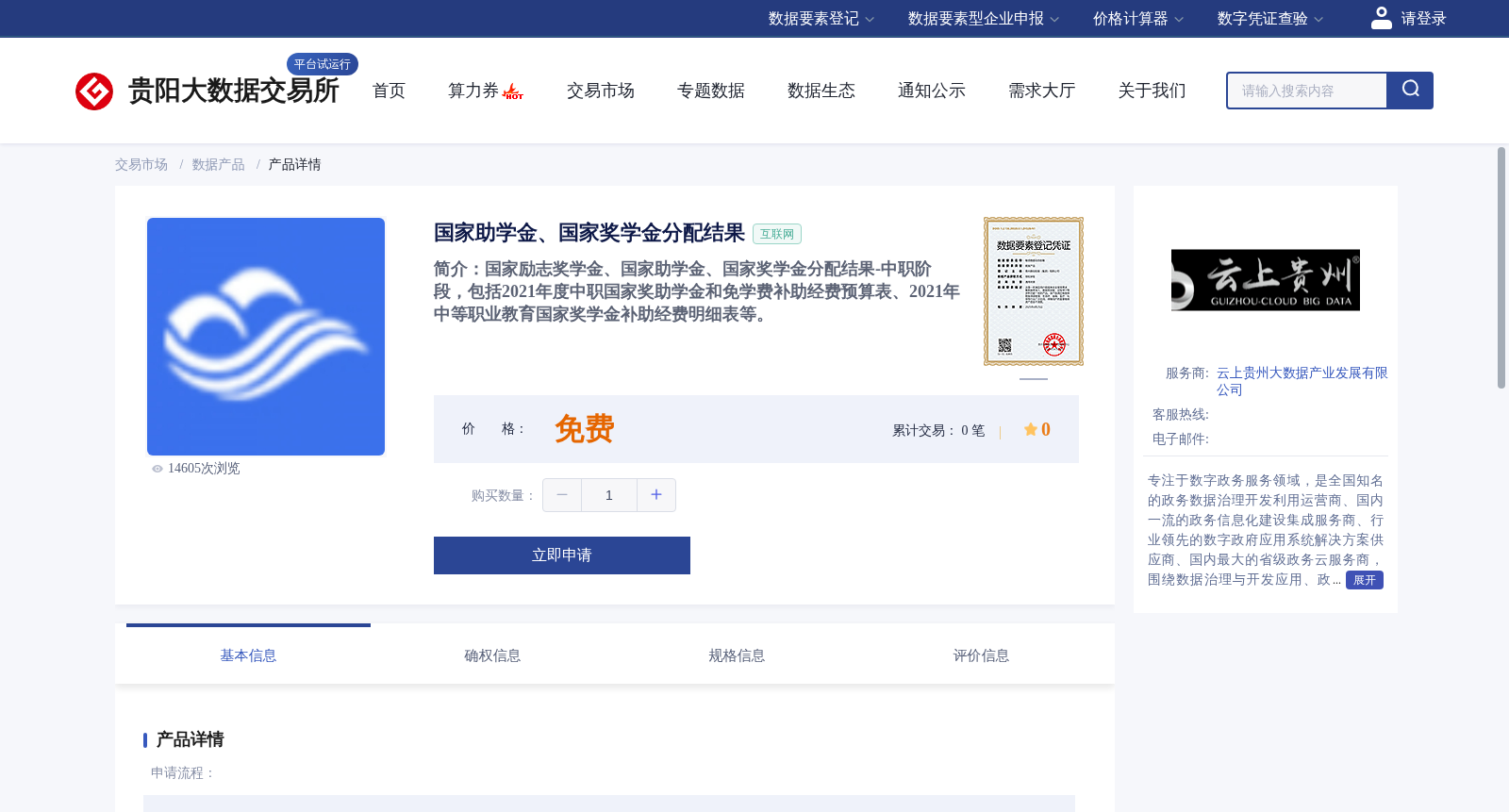This screenshot has height=812, width=1509.
Task: Switch to the 基本信息 tab
Action: pos(248,655)
